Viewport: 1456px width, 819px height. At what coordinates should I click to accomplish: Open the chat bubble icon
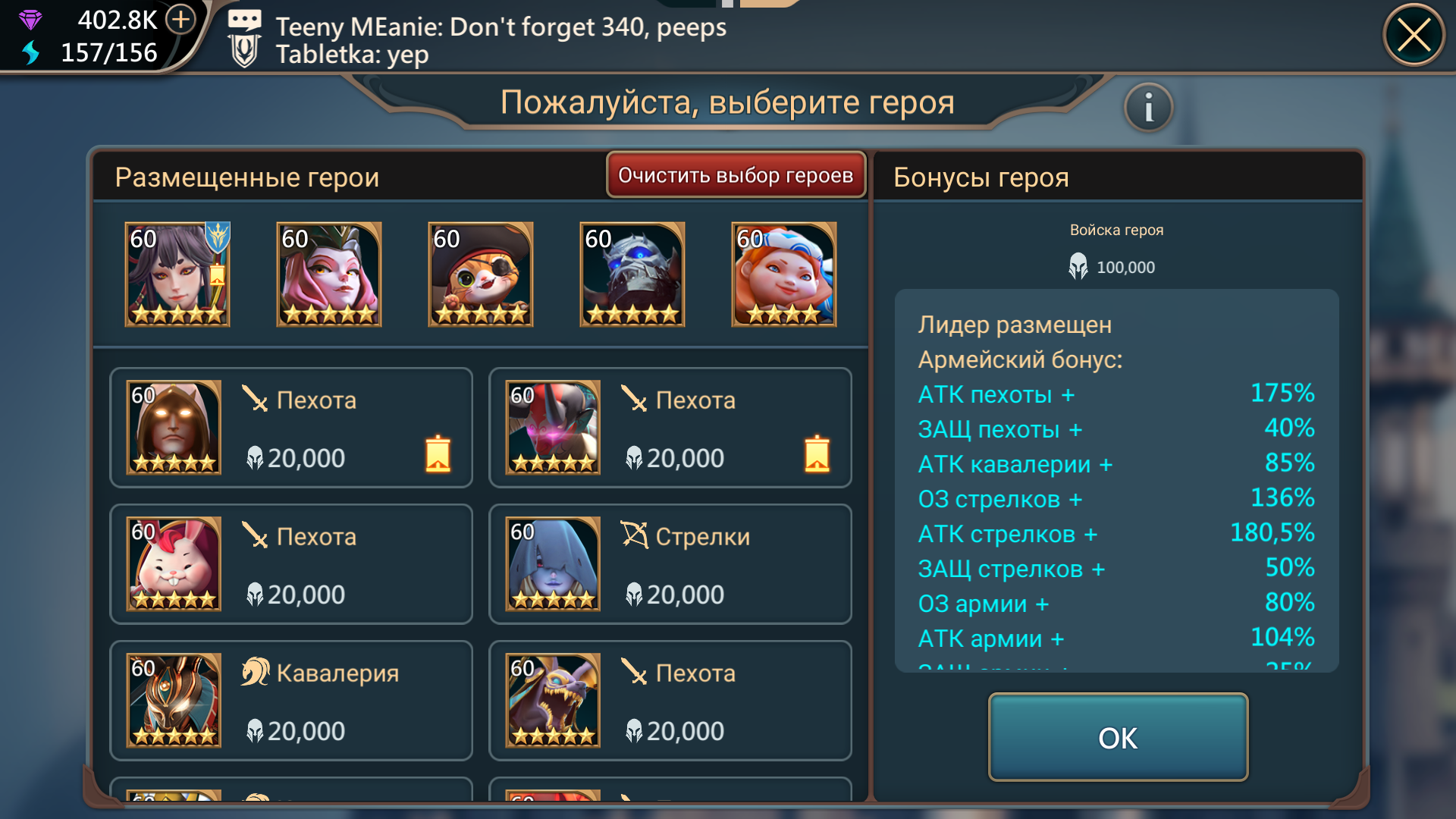[x=244, y=20]
